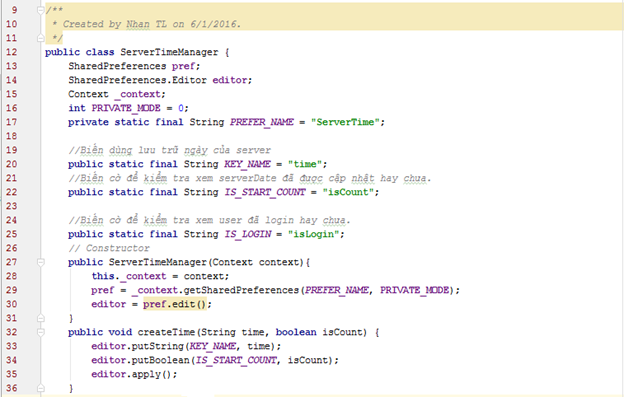Click the getSharedPreferences method call
Image resolution: width=624 pixels, height=397 pixels.
tap(241, 290)
